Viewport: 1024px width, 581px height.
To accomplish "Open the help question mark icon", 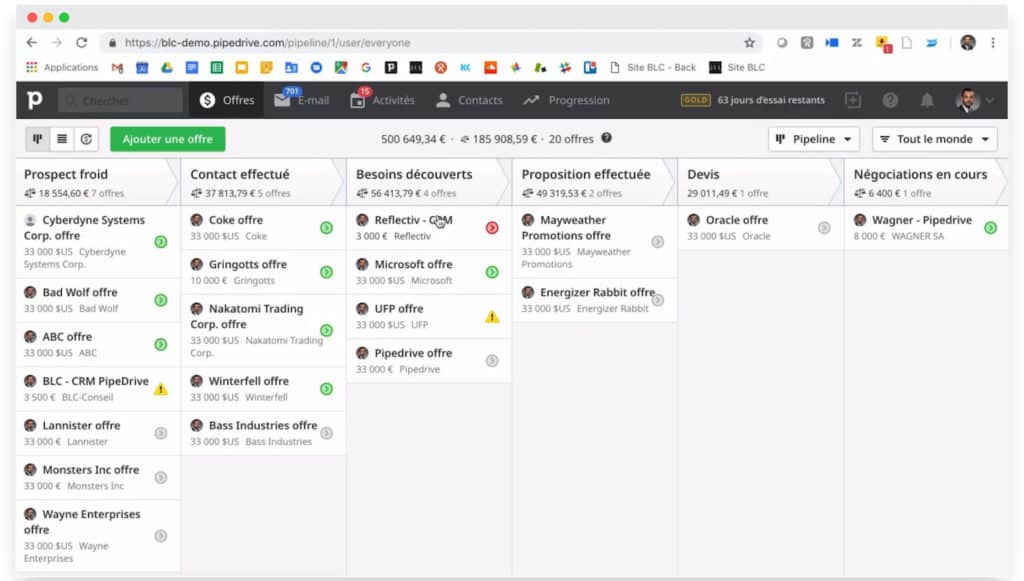I will (889, 100).
